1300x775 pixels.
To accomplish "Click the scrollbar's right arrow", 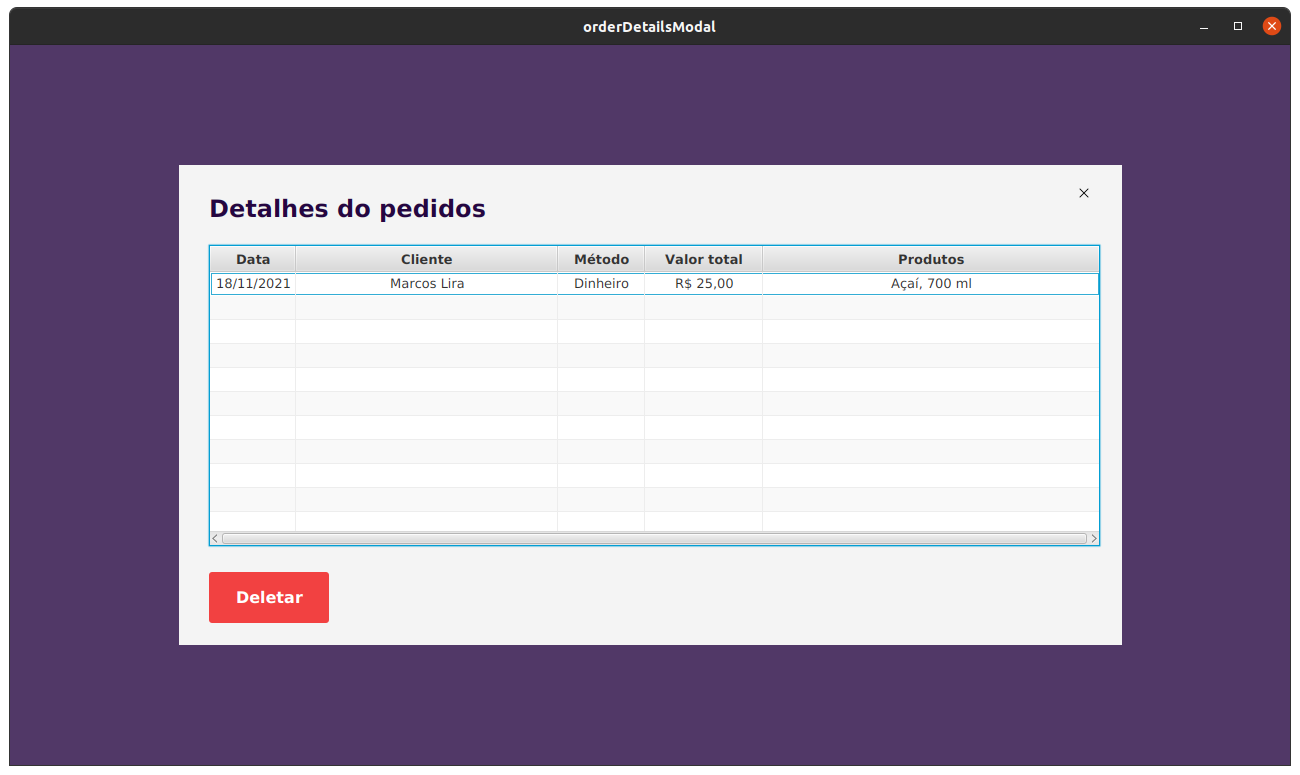I will [1094, 538].
